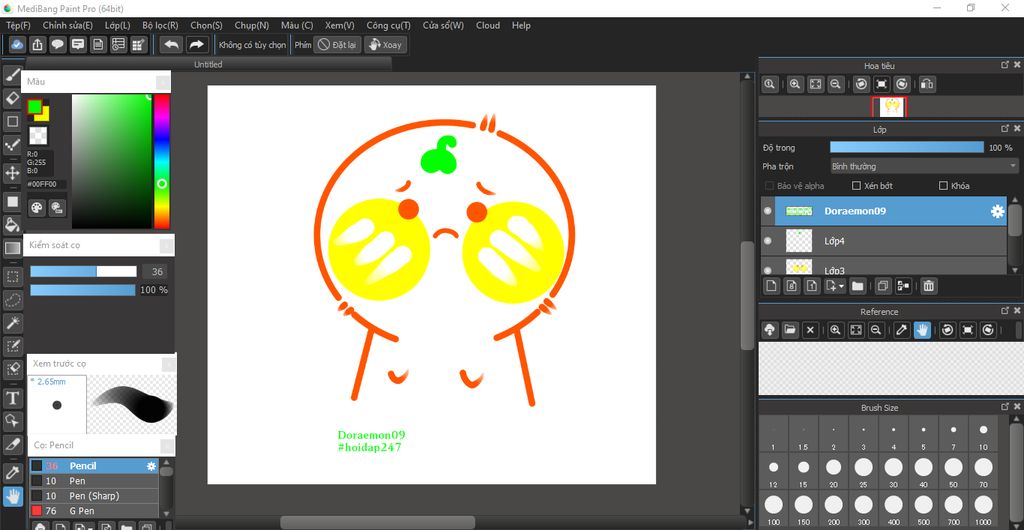Toggle the Xén bớt checkbox
Viewport: 1024px width, 530px height.
[x=857, y=186]
